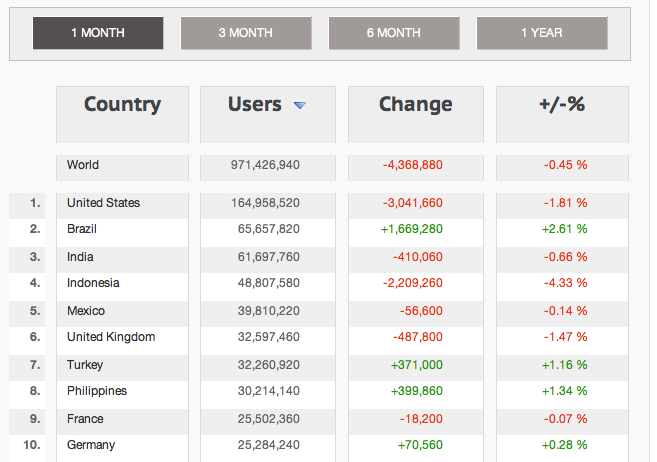Click the change value +1,669,280

point(411,229)
